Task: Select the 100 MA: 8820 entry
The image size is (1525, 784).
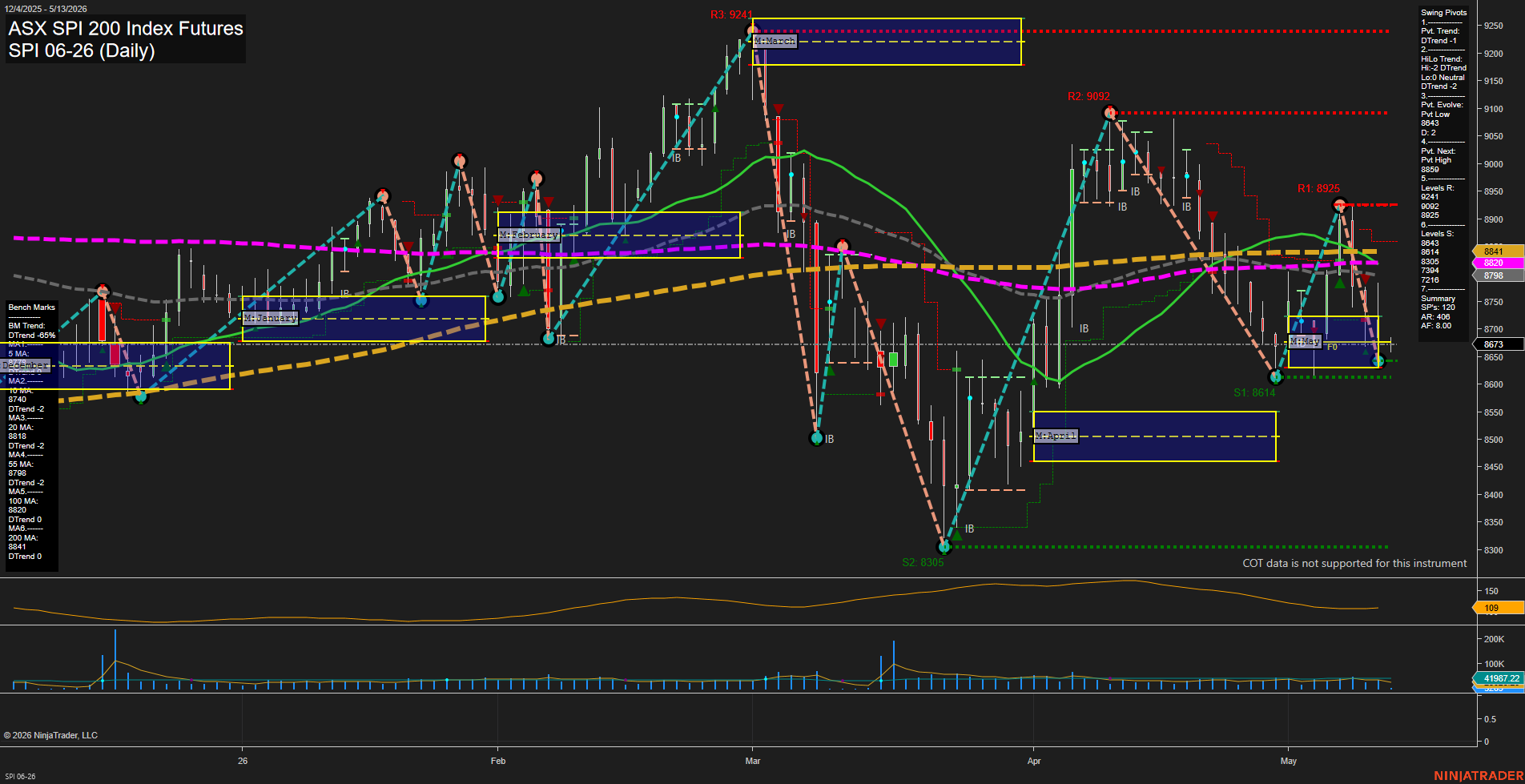Action: coord(22,505)
